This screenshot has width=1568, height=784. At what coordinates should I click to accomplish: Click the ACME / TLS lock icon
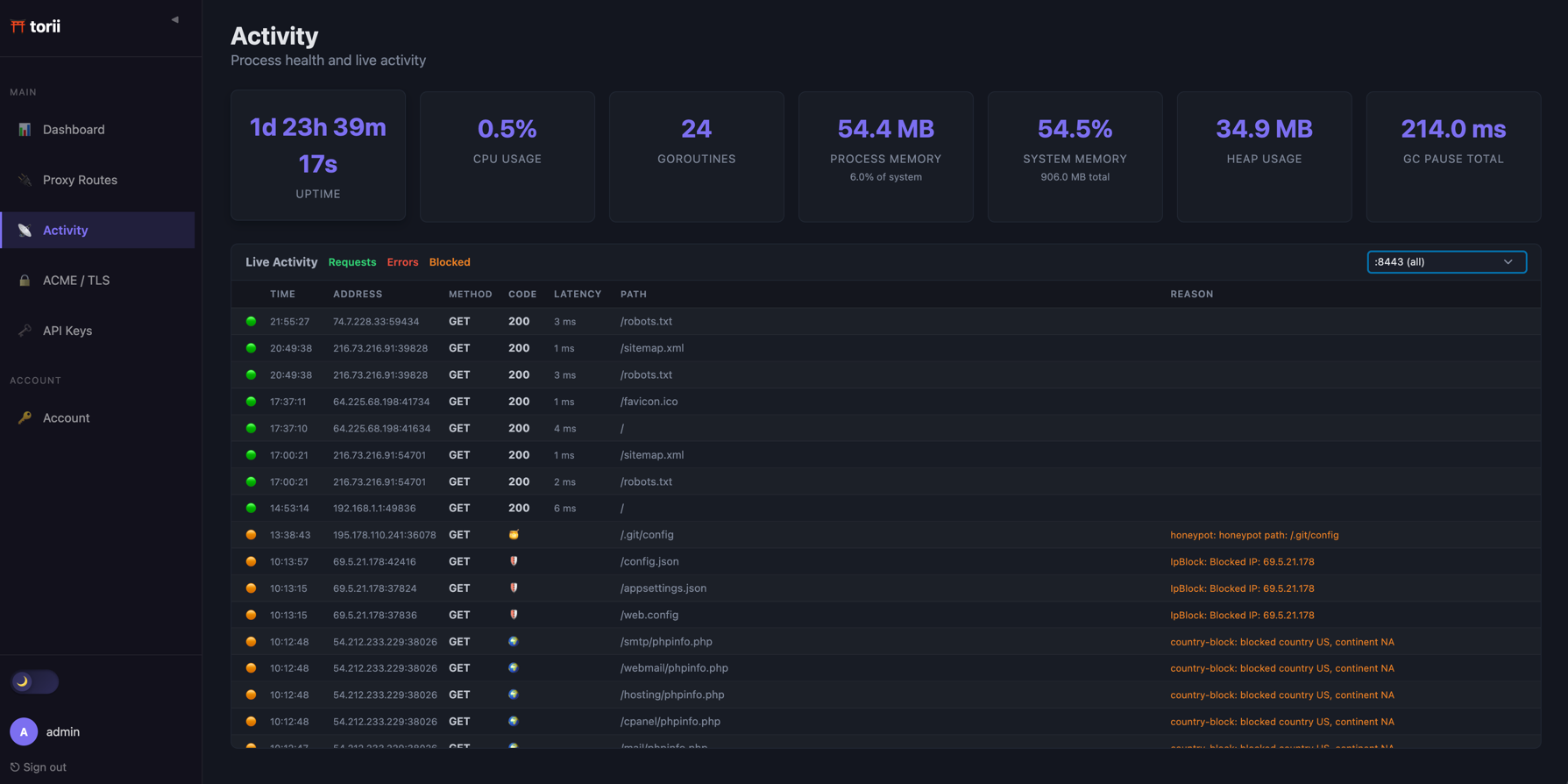25,281
